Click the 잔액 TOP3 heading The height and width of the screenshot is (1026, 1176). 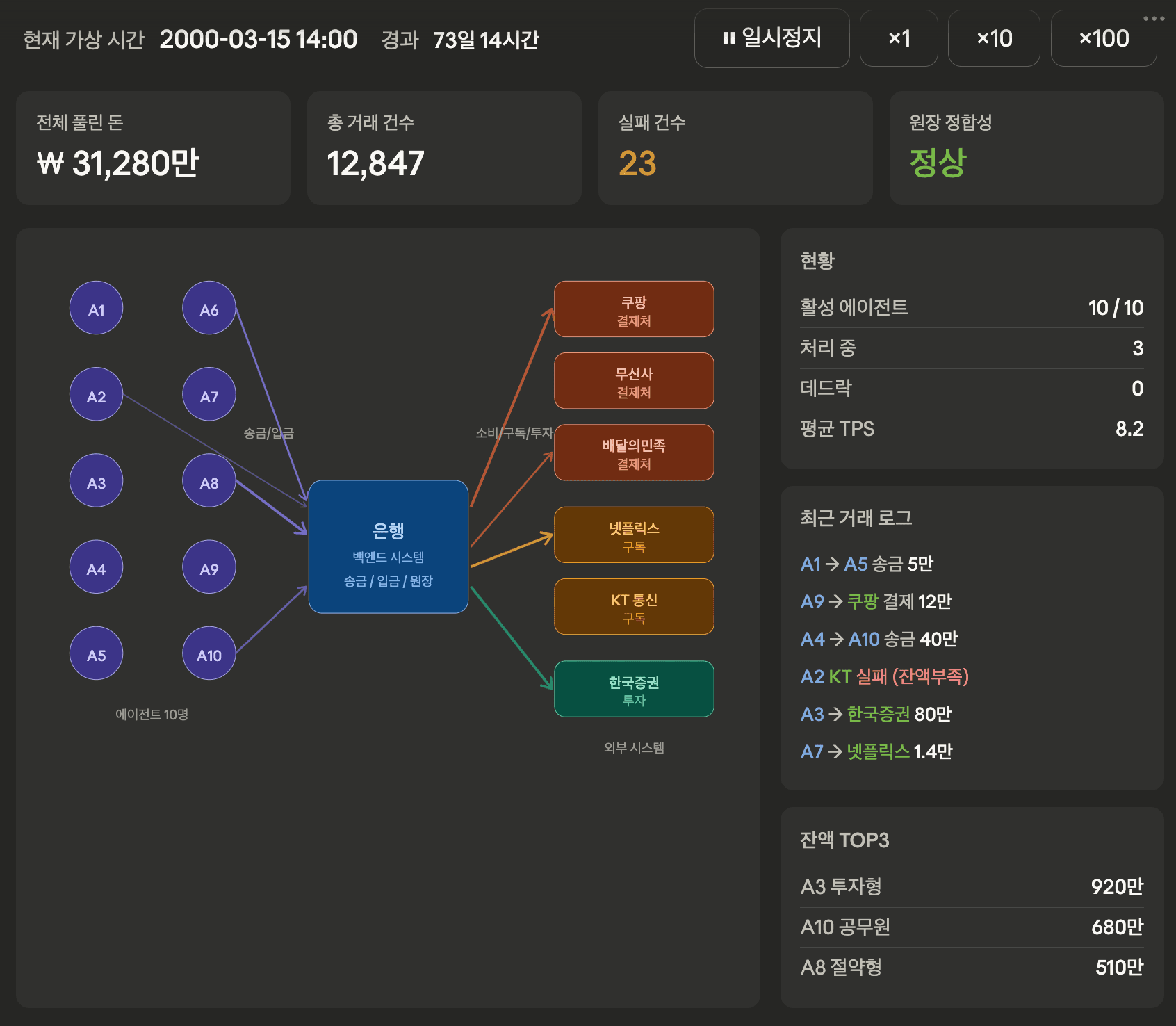(844, 840)
